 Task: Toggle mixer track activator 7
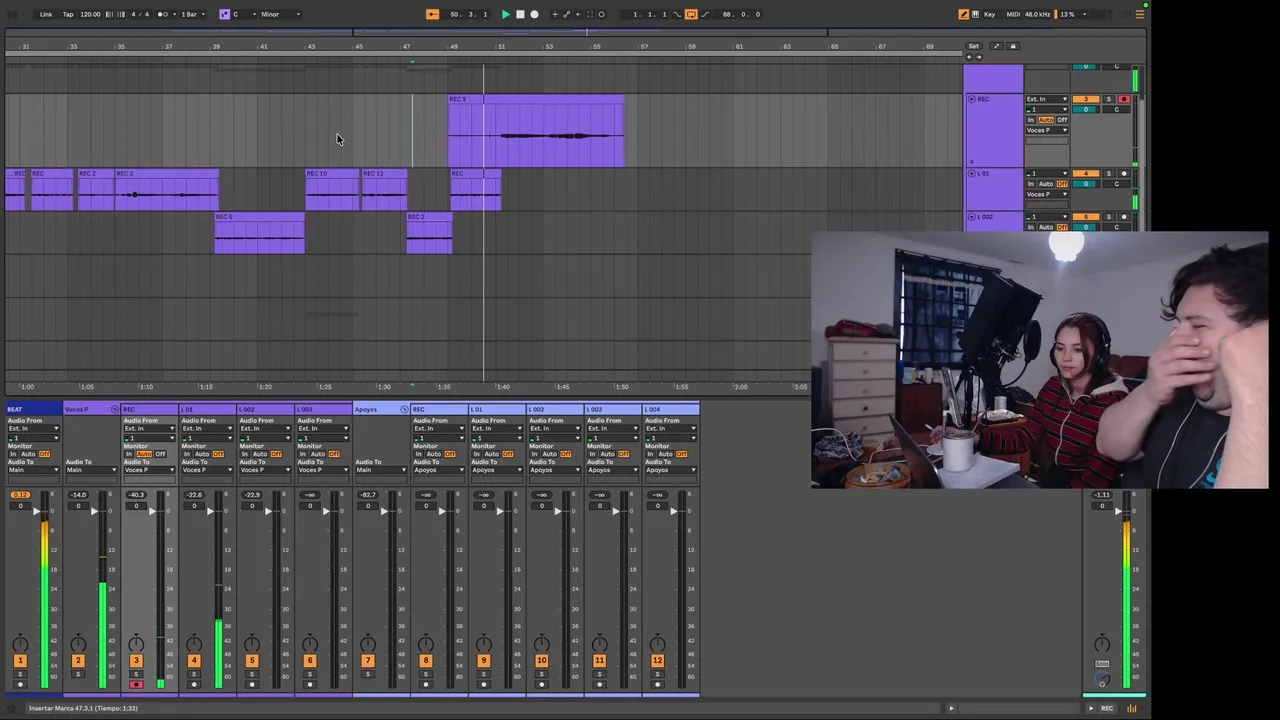[367, 660]
